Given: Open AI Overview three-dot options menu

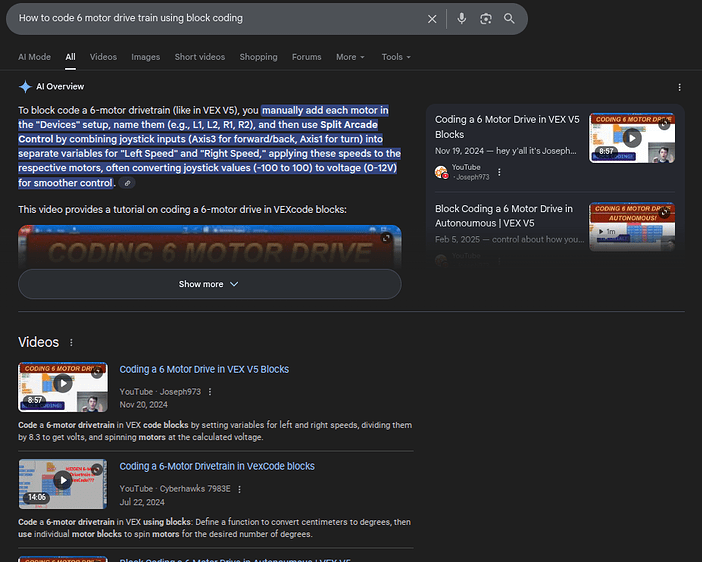Looking at the screenshot, I should click(x=680, y=87).
